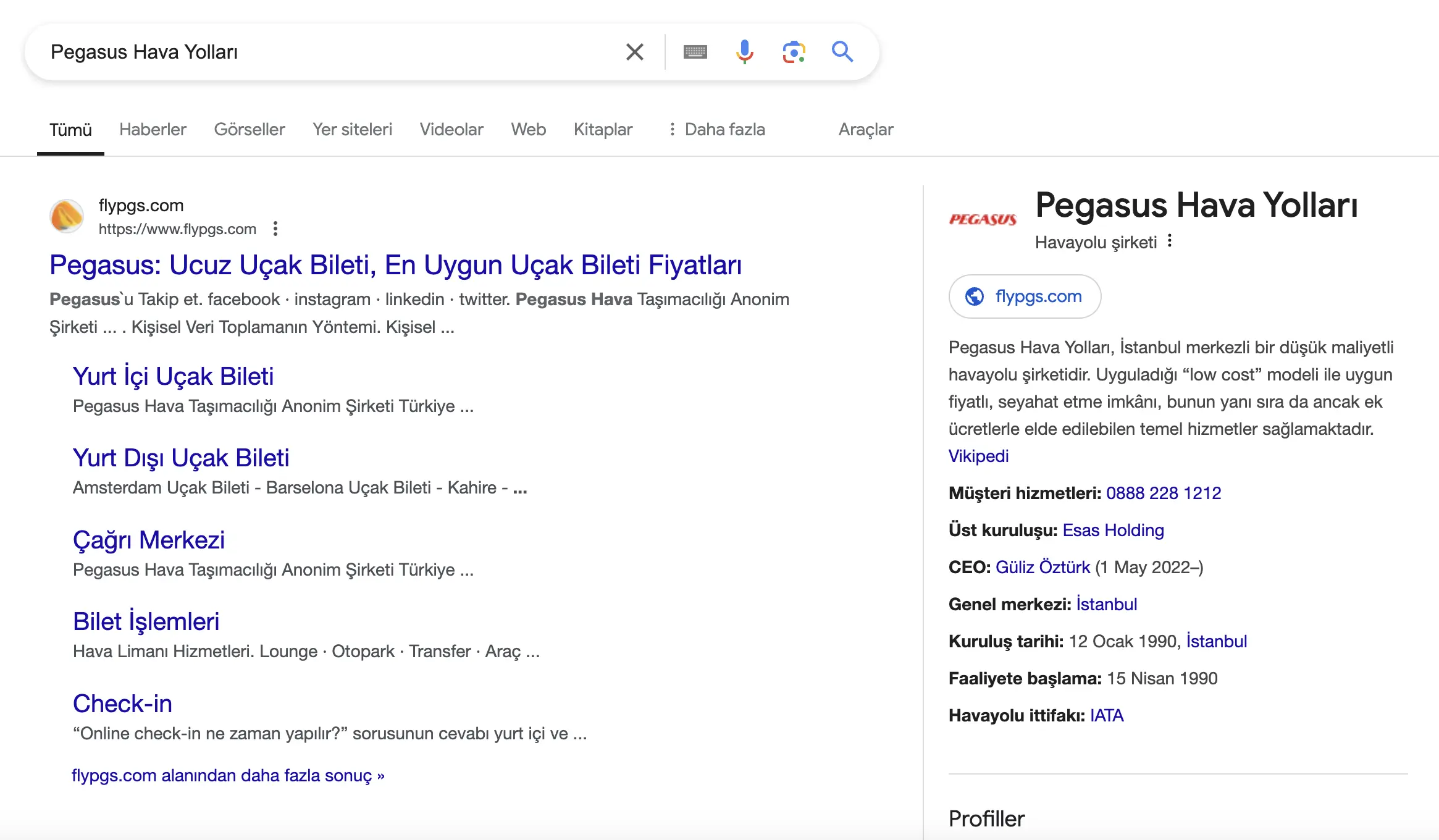The width and height of the screenshot is (1439, 840).
Task: Select the Web tab
Action: click(x=529, y=130)
